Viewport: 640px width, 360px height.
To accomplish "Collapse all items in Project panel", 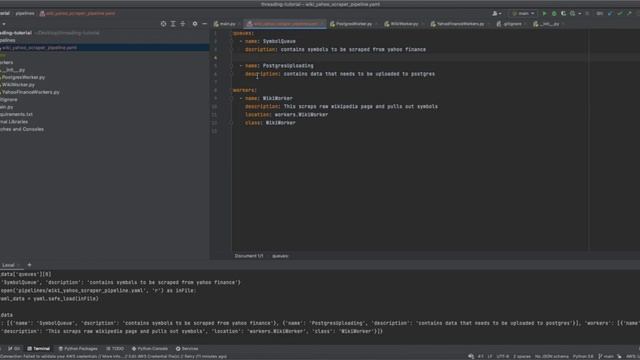I will pyautogui.click(x=183, y=24).
